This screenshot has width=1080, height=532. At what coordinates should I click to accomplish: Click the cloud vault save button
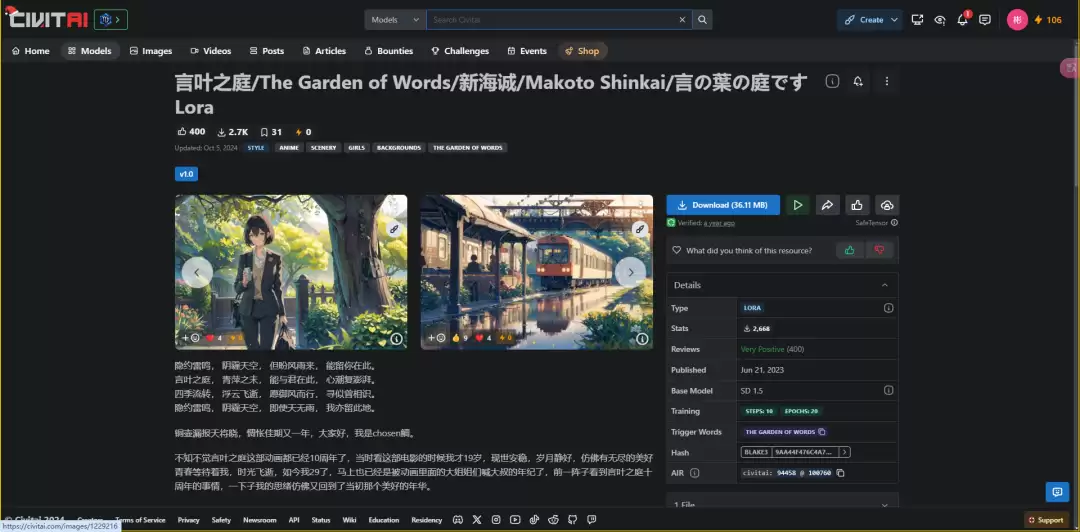[887, 205]
